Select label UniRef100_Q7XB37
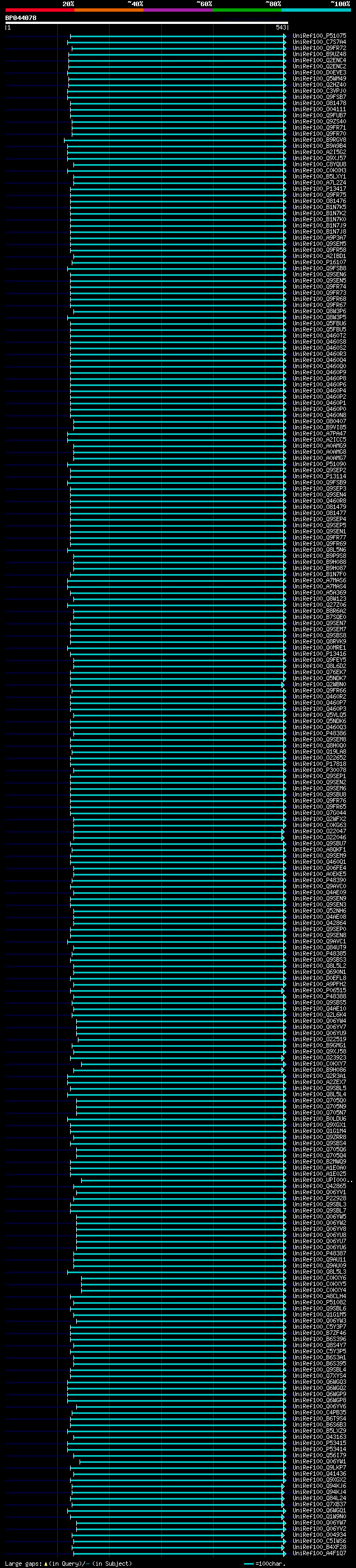This screenshot has height=1568, width=356. coord(319,1504)
